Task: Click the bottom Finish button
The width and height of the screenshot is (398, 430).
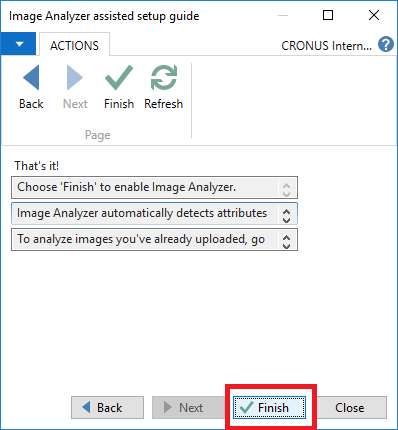Action: (x=269, y=407)
